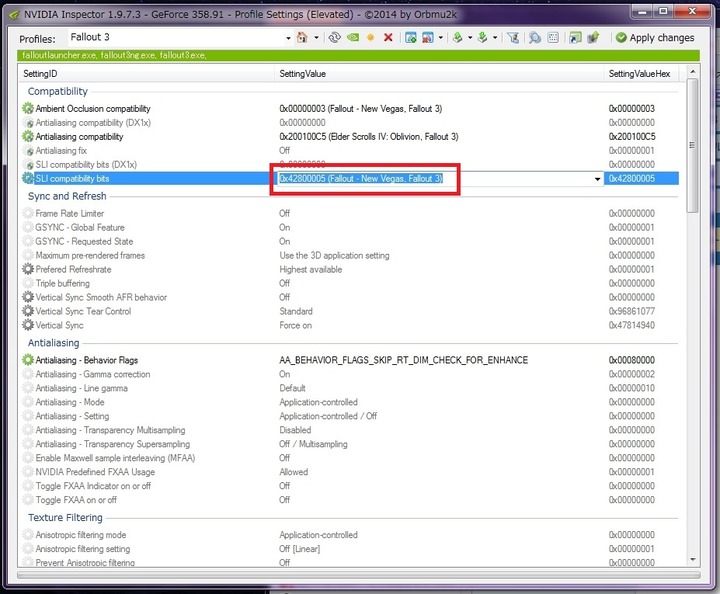
Task: Click the rightmost toolbar icon with green arrow
Action: pos(593,38)
